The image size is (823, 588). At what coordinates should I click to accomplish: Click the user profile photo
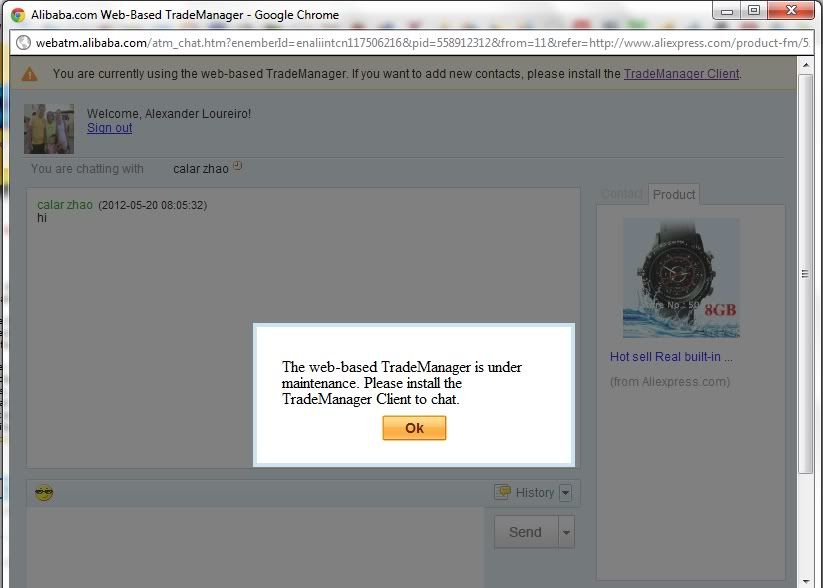49,129
